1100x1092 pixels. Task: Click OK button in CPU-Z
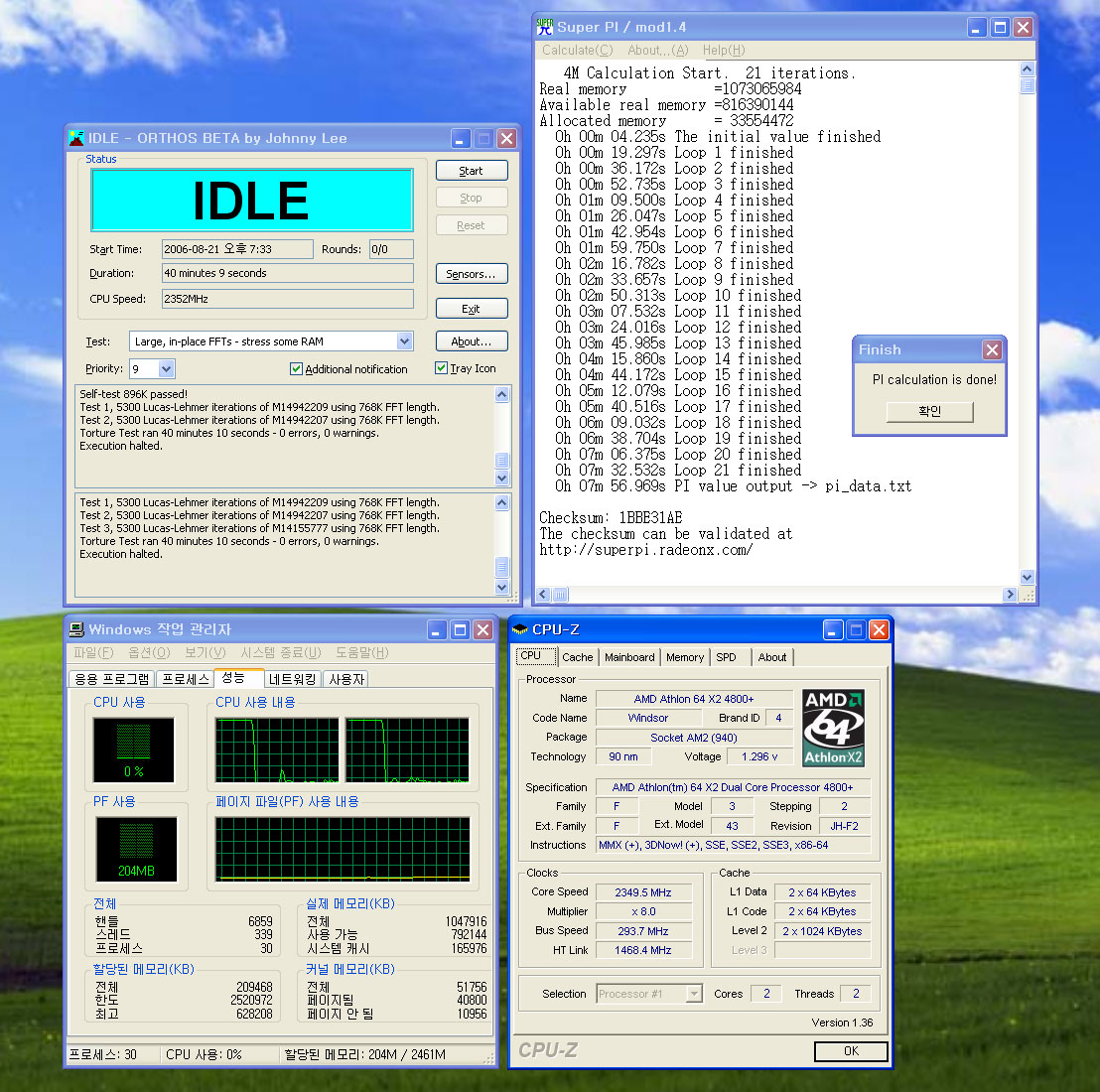[851, 1050]
